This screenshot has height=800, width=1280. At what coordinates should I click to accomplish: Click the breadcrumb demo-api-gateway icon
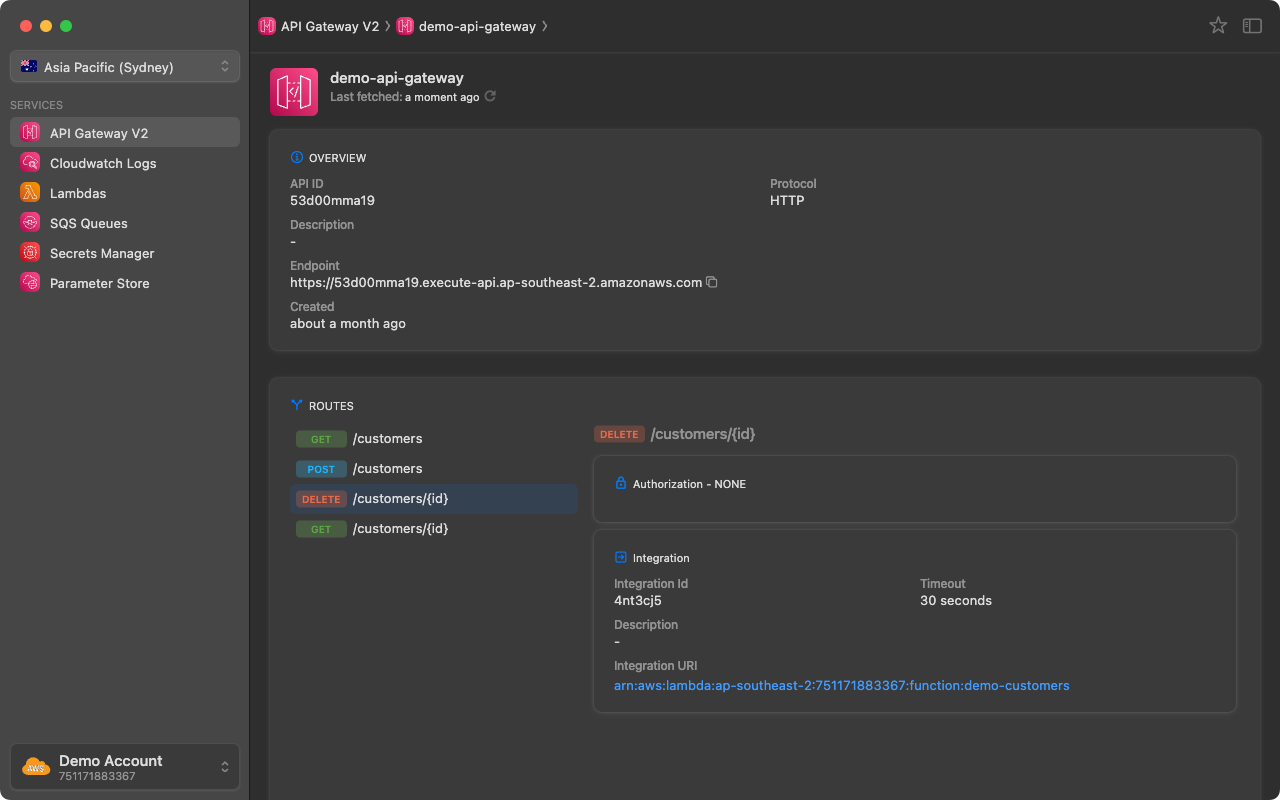pos(405,26)
